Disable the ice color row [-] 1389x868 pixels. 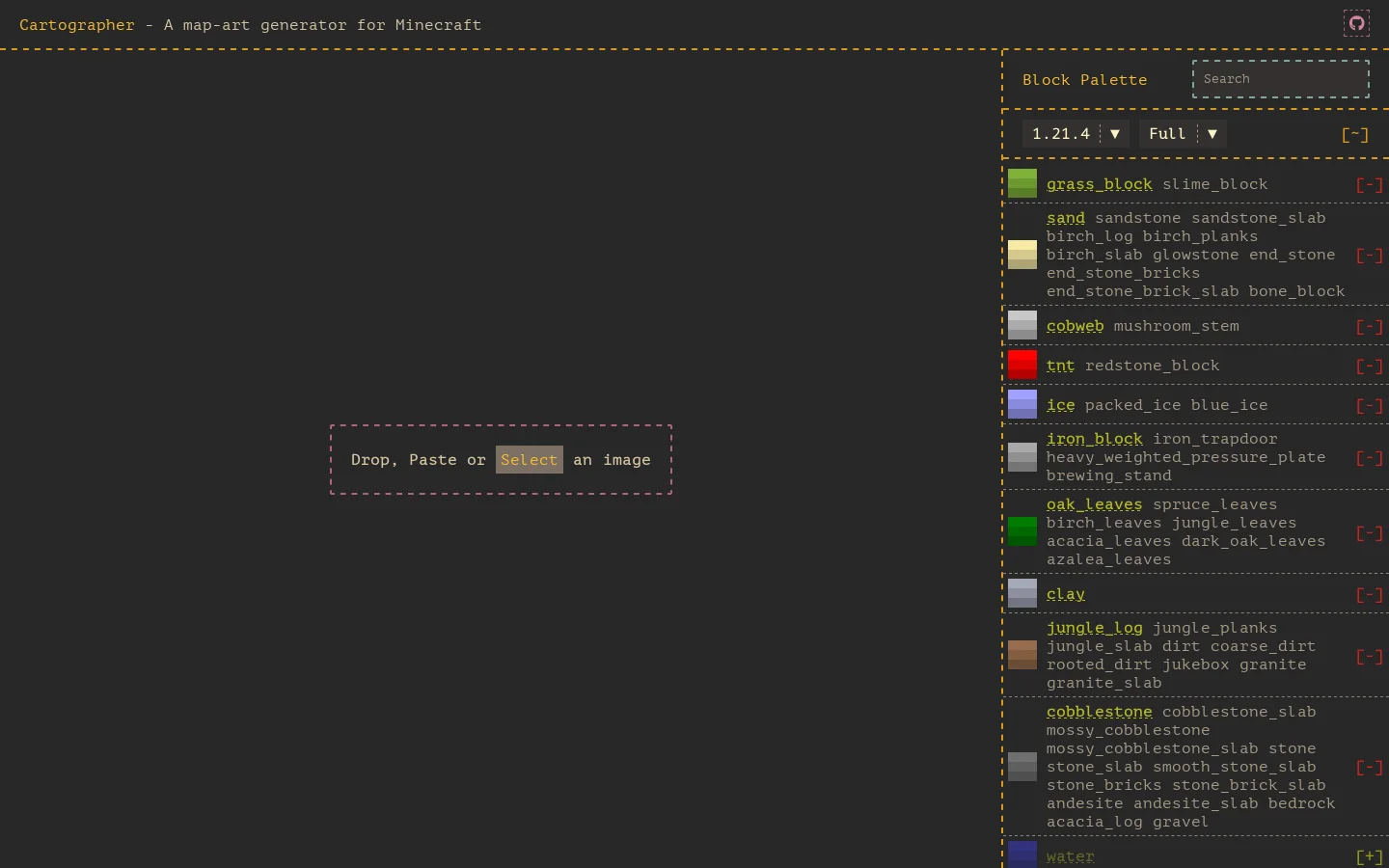coord(1370,406)
